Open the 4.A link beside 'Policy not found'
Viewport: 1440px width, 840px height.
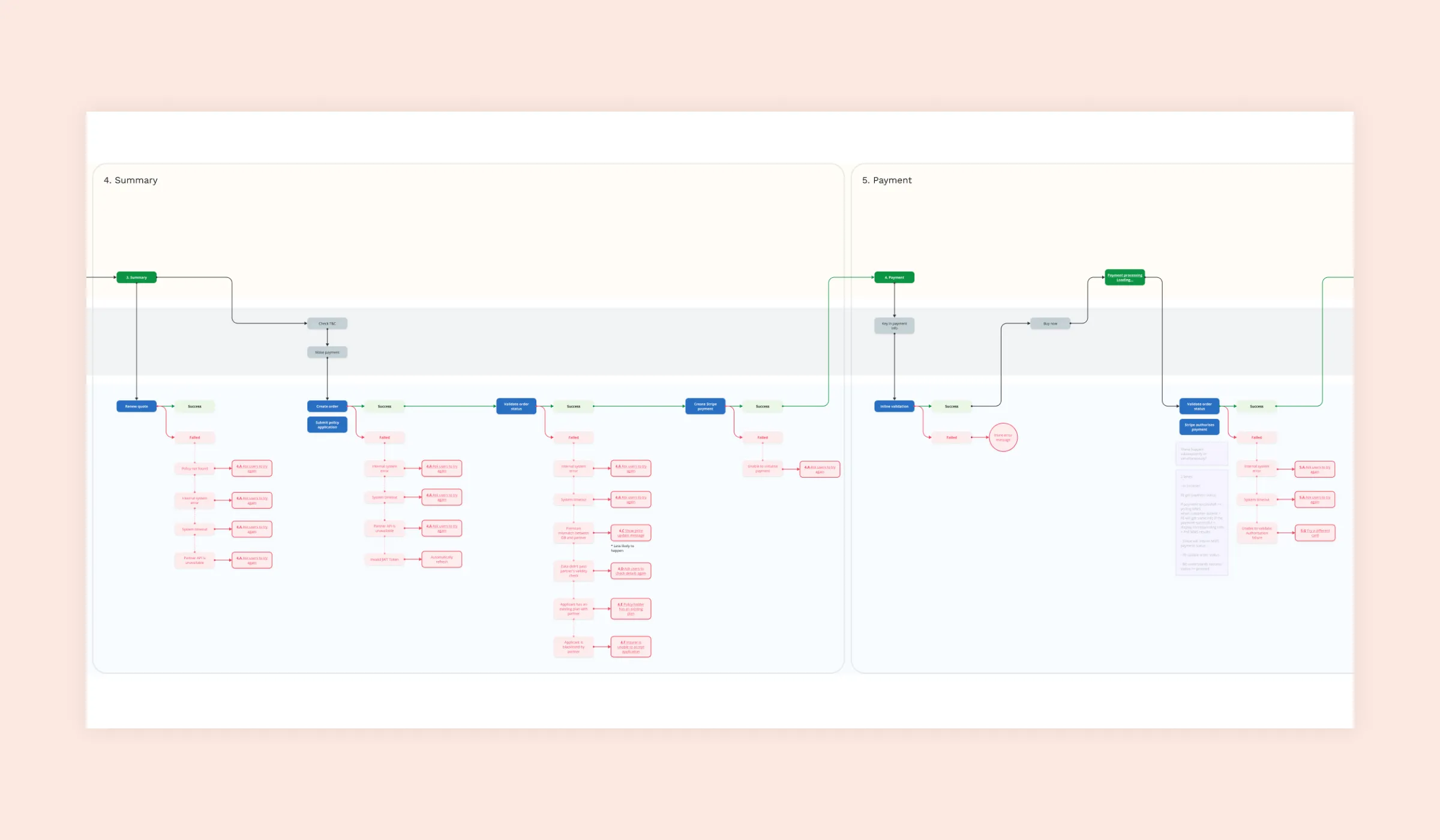click(x=252, y=469)
